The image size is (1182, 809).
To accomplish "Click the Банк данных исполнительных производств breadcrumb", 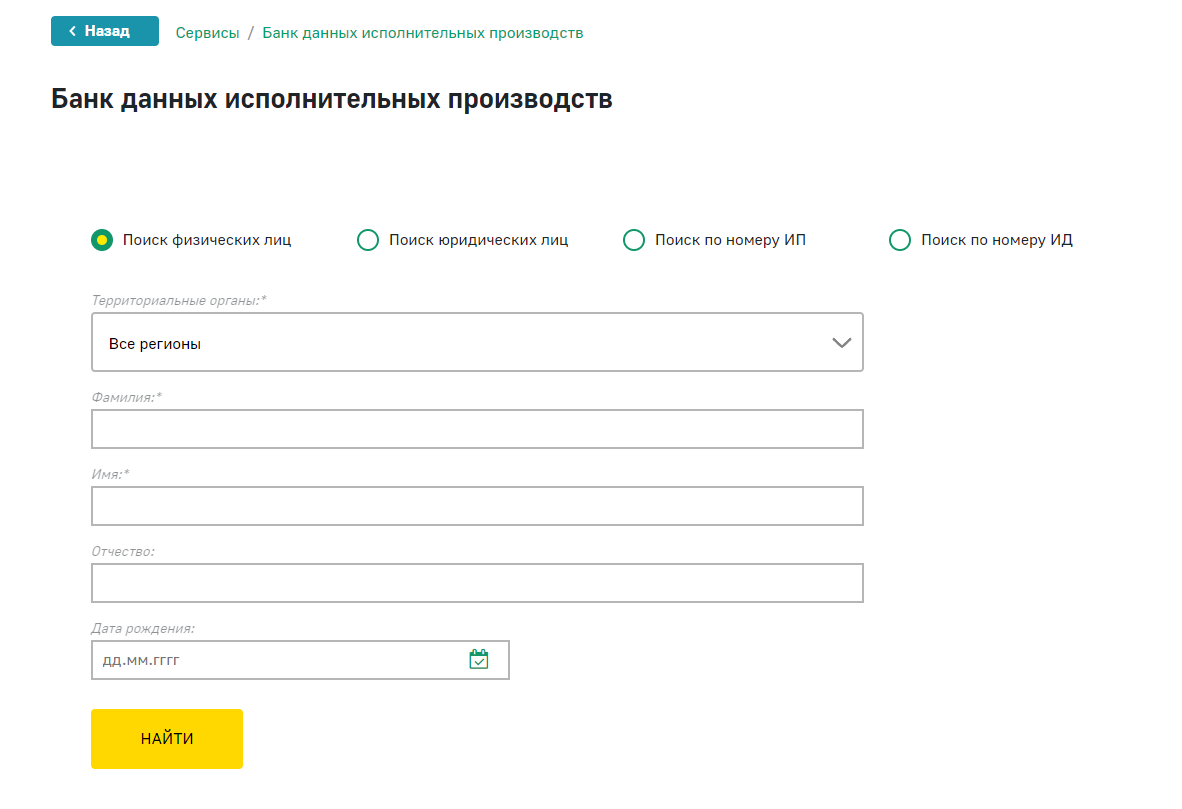I will click(x=420, y=32).
